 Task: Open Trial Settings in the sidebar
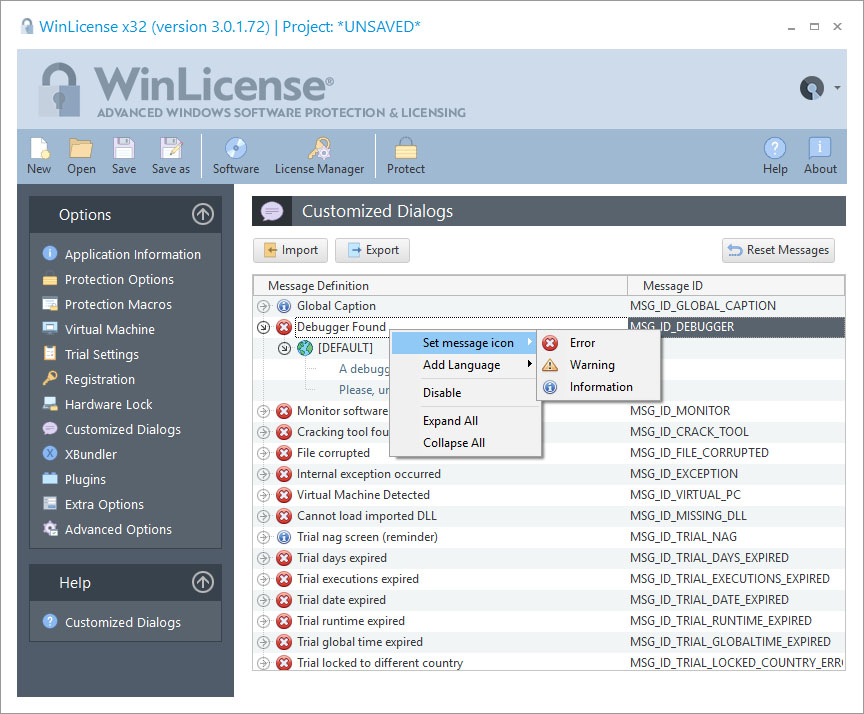102,354
